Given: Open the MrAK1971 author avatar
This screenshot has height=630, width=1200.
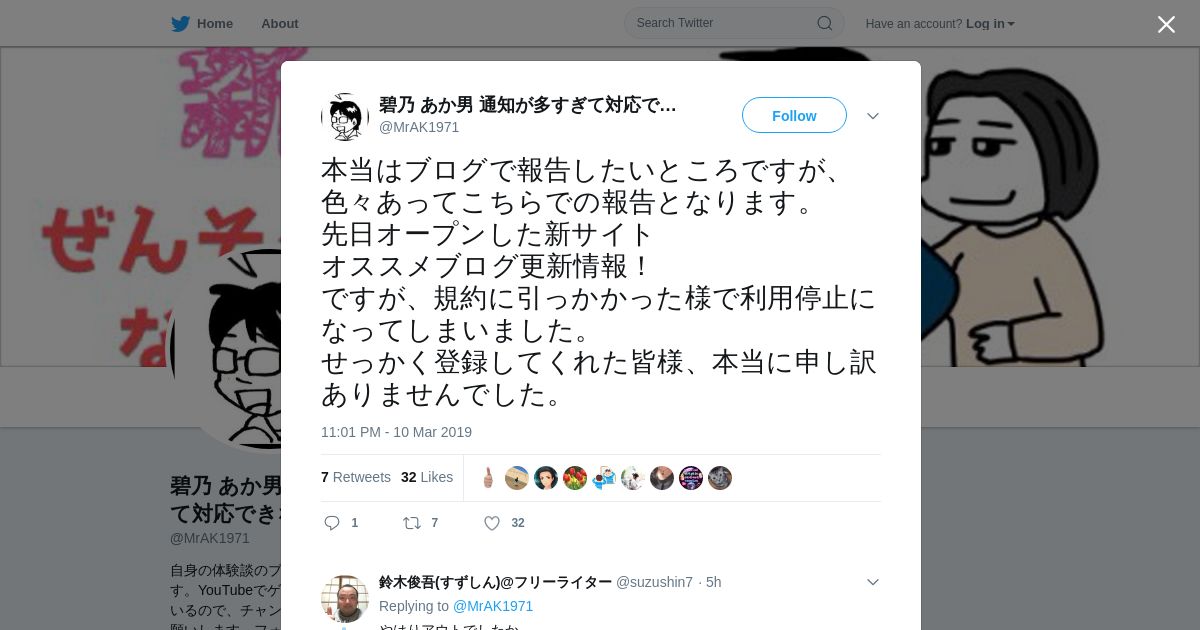Looking at the screenshot, I should 345,117.
